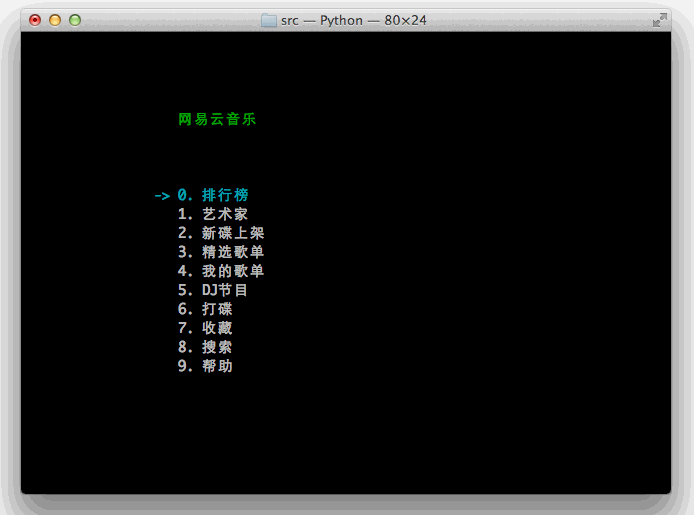Click the folder icon in title bar
This screenshot has width=694, height=515.
click(269, 20)
